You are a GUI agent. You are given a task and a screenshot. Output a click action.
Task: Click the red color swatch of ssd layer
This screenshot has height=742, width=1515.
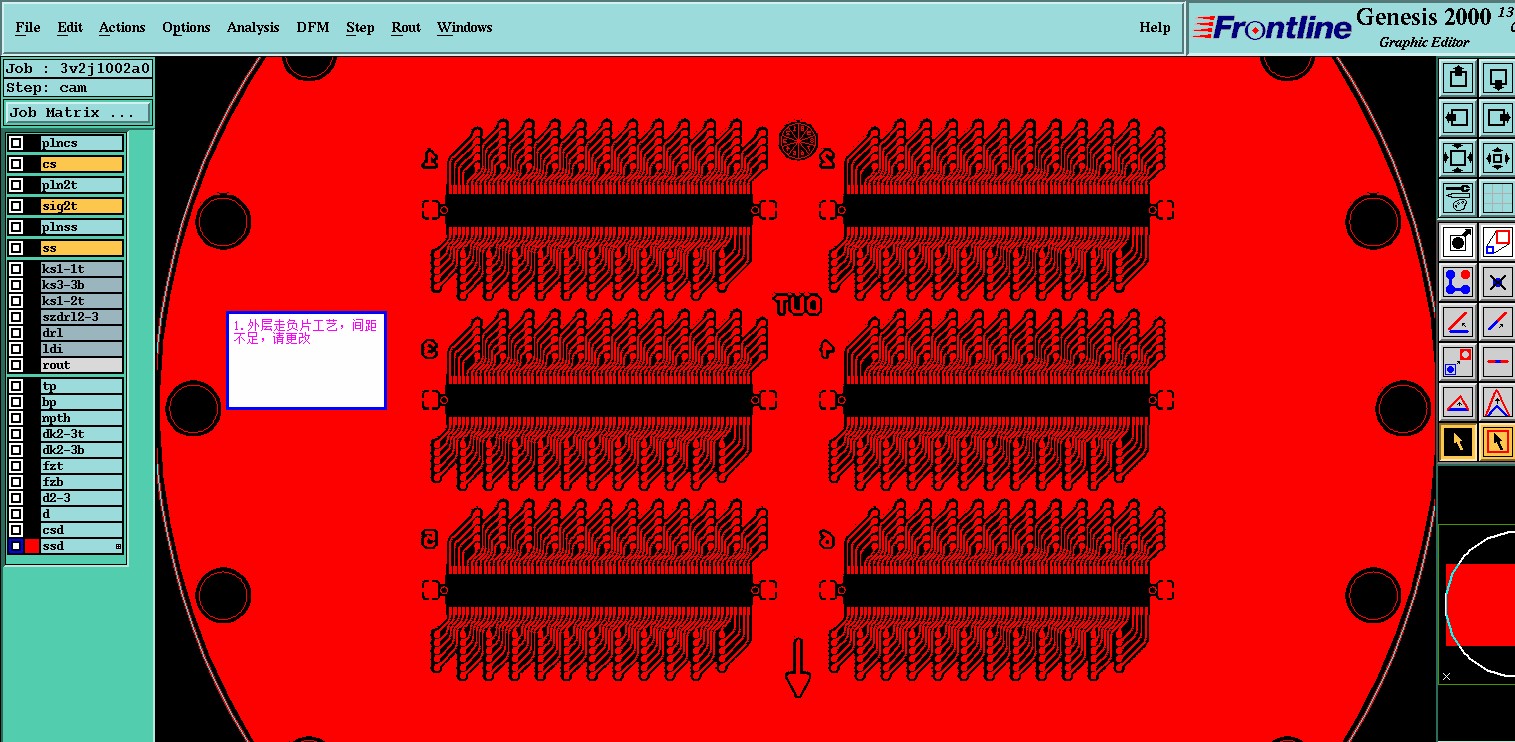[x=32, y=546]
